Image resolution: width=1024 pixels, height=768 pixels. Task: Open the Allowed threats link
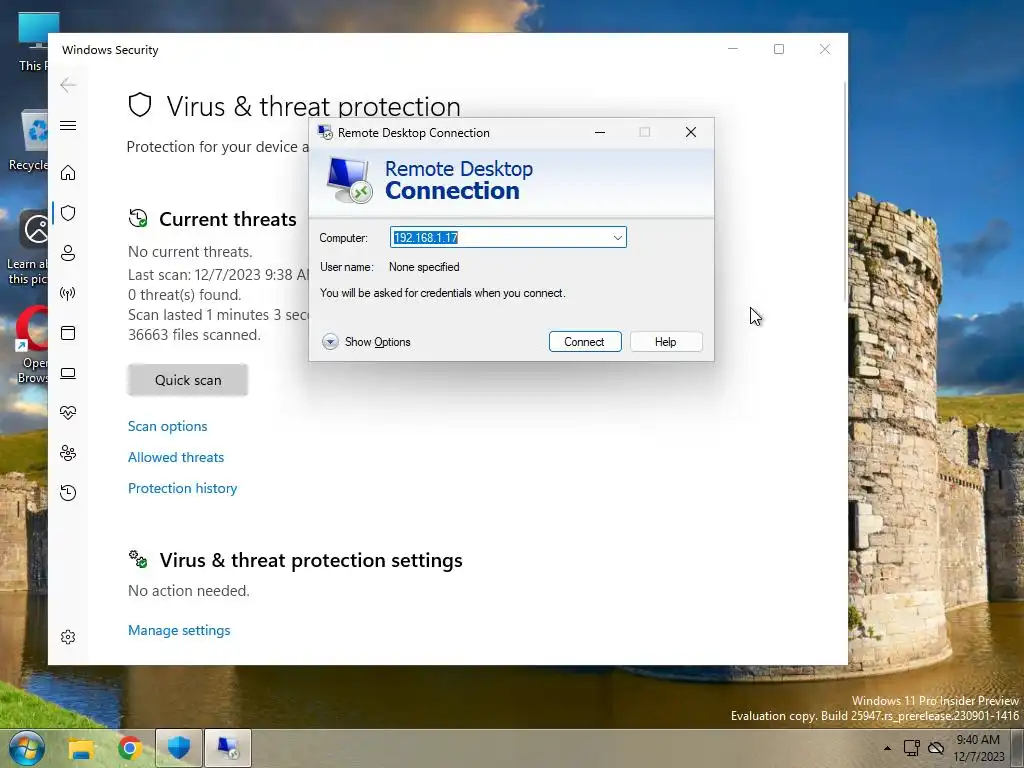pos(176,457)
